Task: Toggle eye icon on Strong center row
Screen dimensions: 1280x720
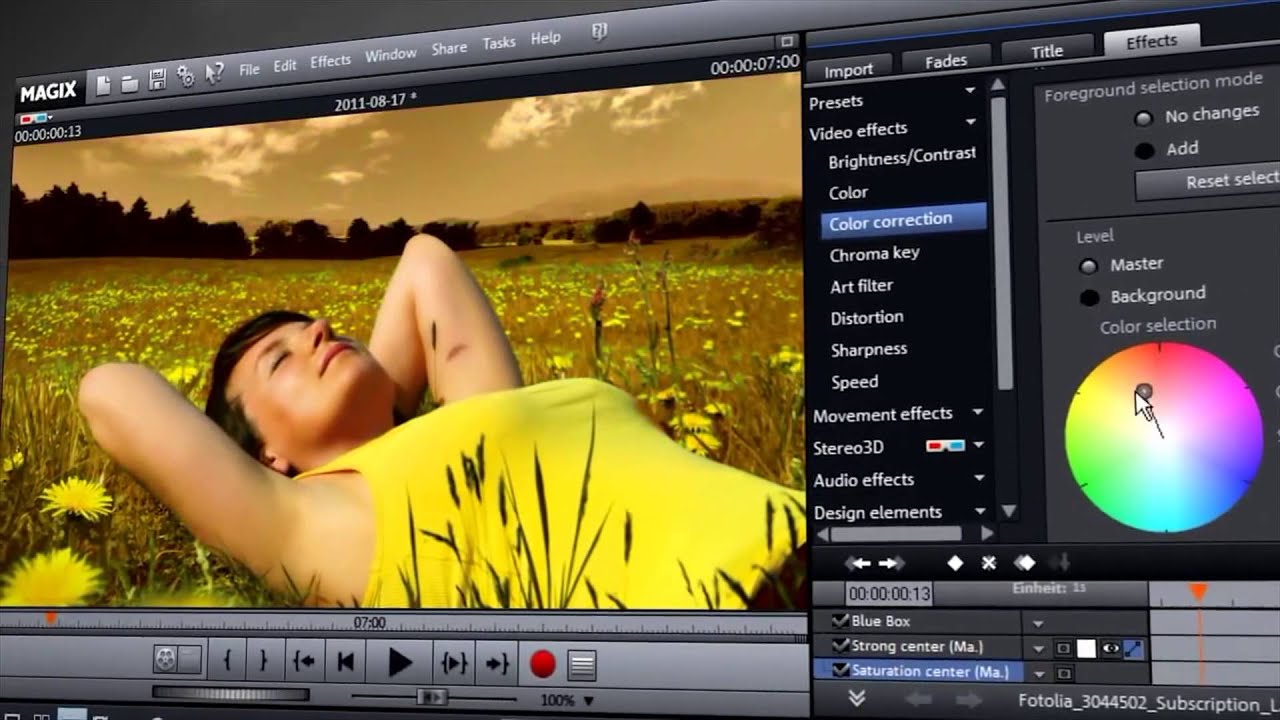Action: pyautogui.click(x=1110, y=648)
